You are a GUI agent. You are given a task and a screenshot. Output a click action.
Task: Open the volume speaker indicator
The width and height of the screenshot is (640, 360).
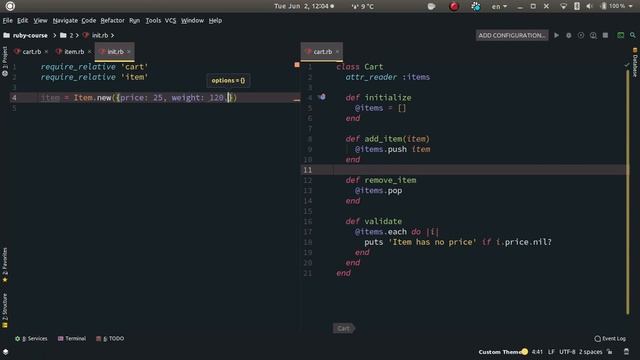589,7
